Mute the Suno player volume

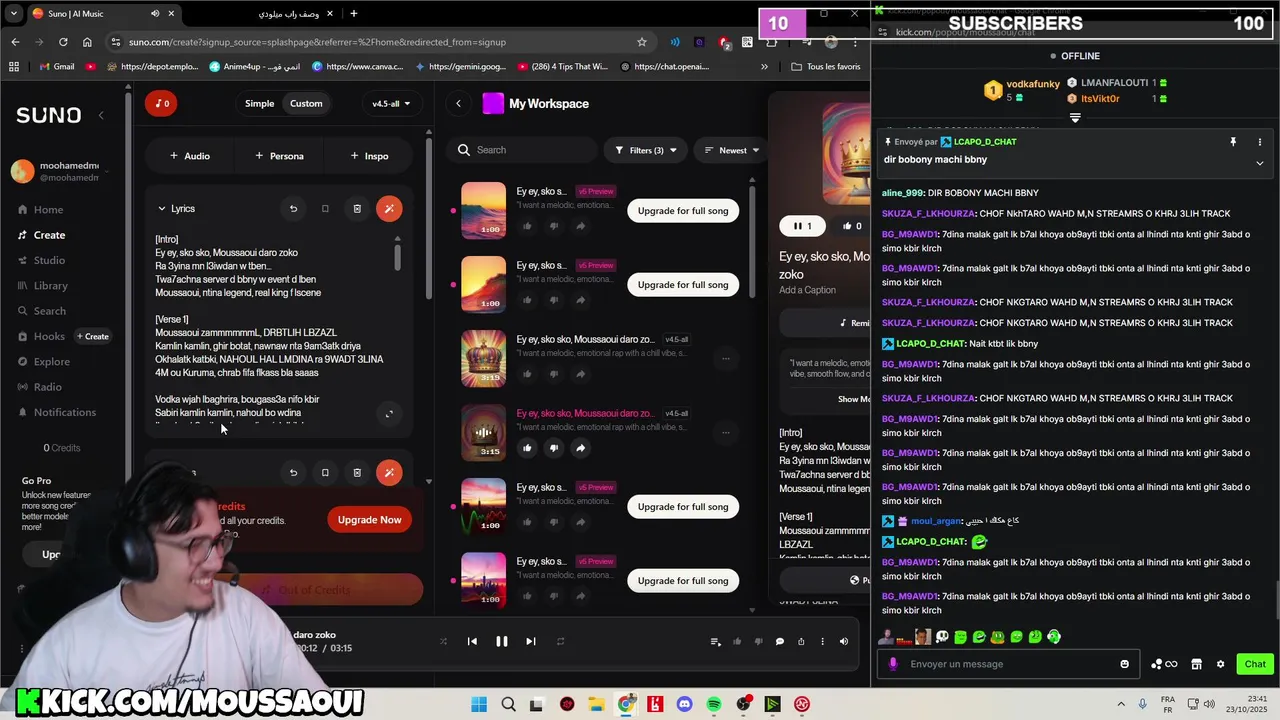point(844,642)
